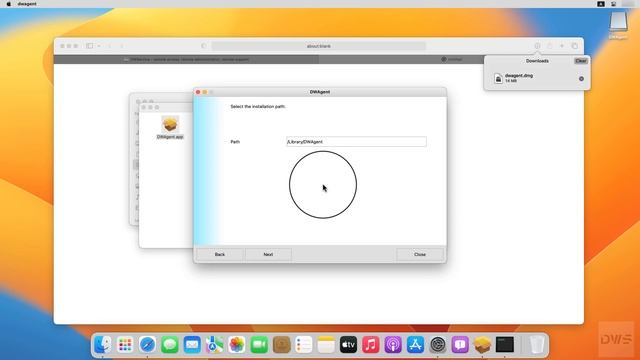Open Trash from the Dock
The image size is (640, 360).
point(536,345)
